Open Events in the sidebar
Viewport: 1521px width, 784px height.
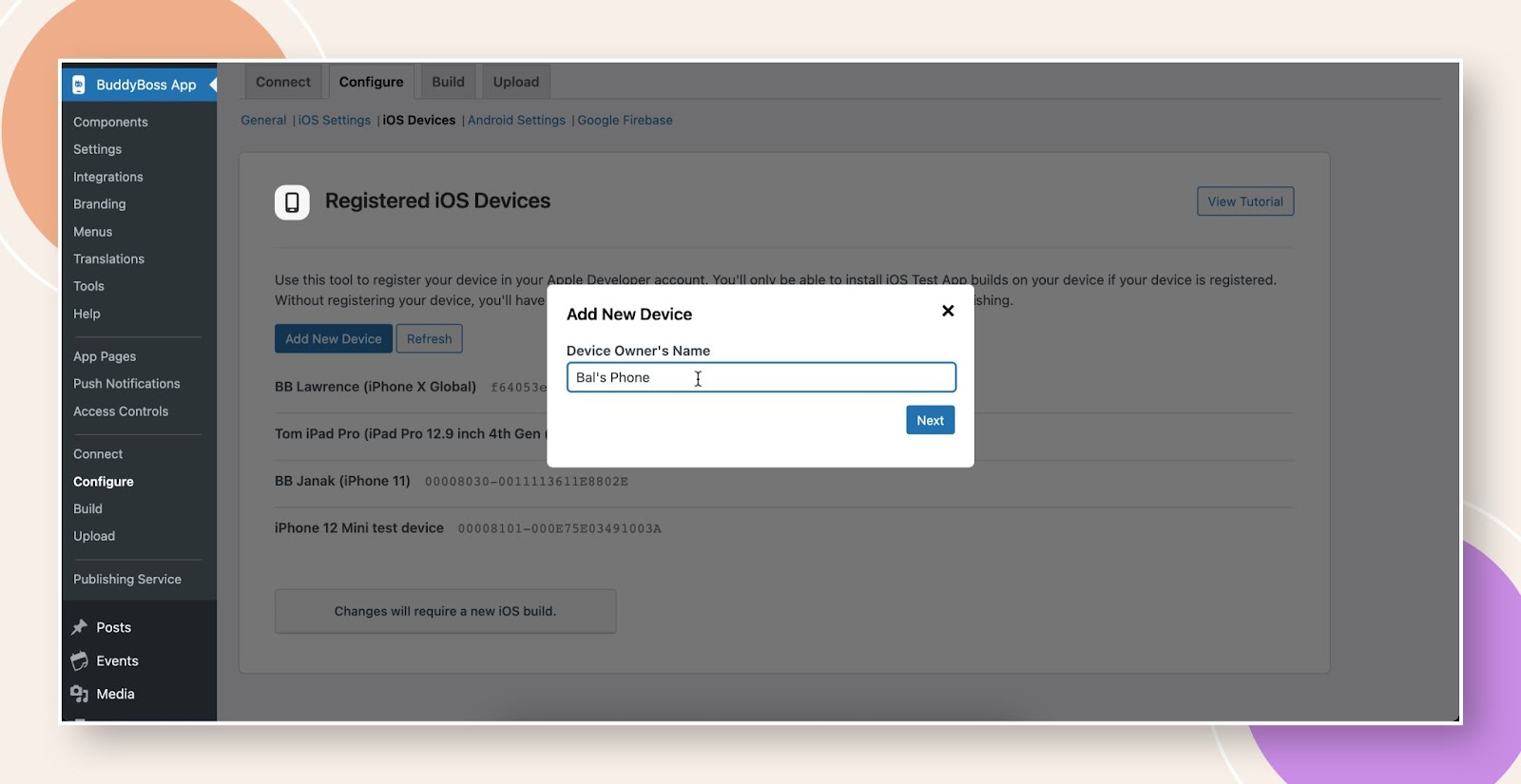[117, 660]
